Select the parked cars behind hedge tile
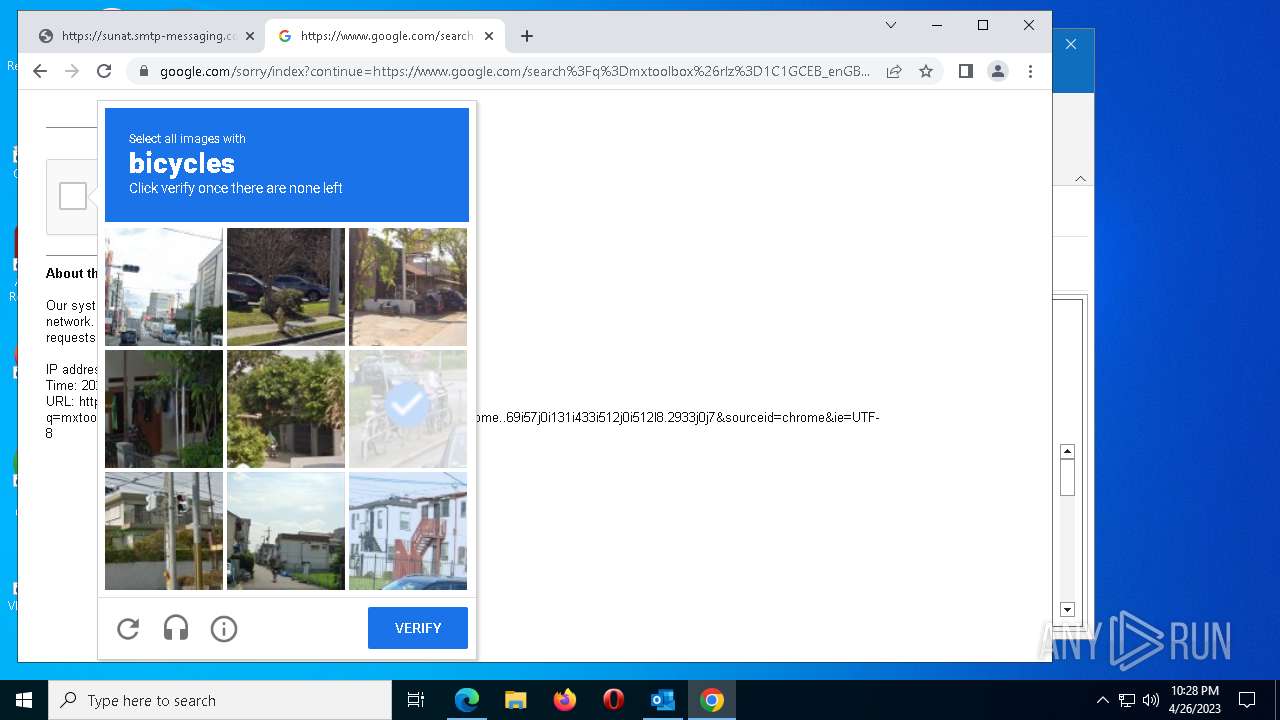The width and height of the screenshot is (1280, 720). [x=286, y=287]
